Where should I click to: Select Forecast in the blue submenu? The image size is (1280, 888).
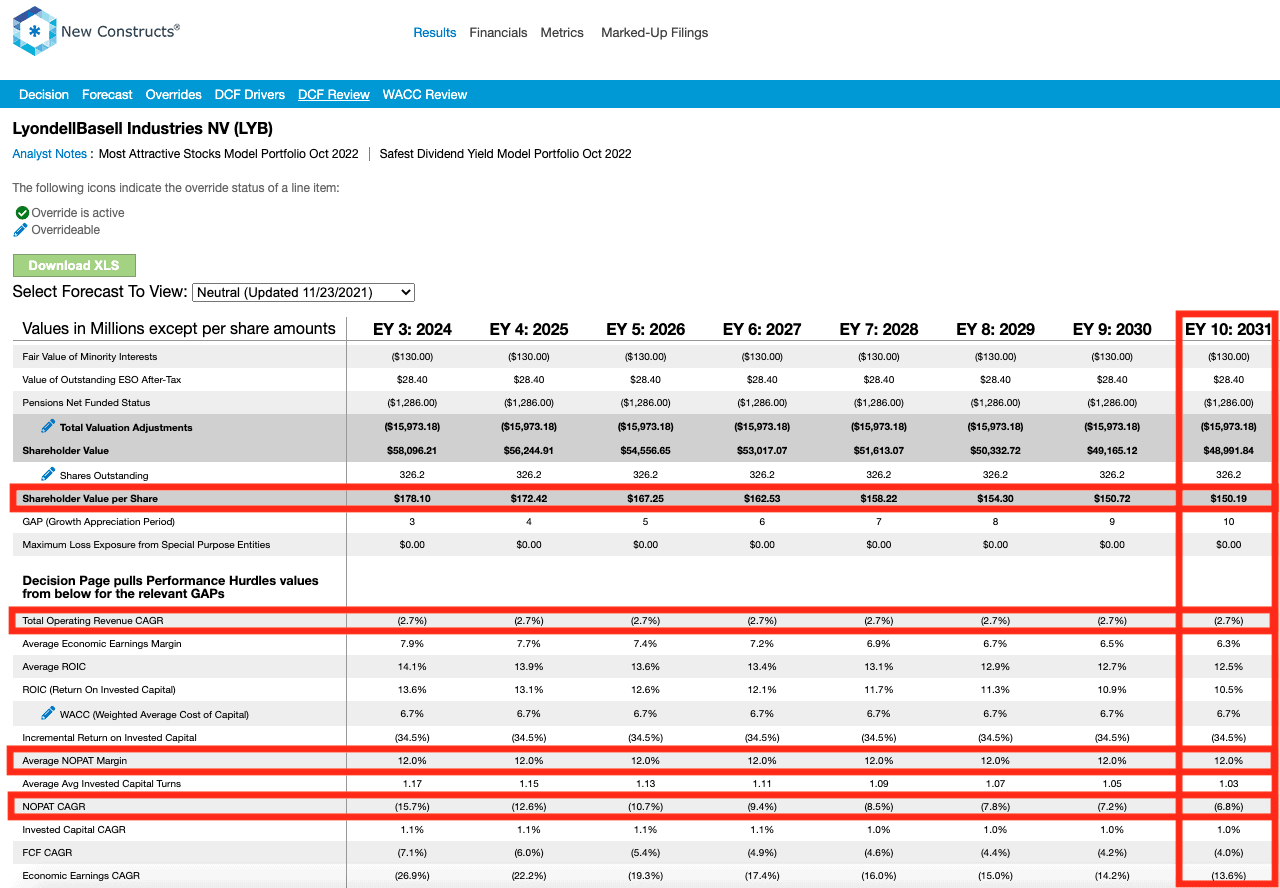pyautogui.click(x=107, y=95)
